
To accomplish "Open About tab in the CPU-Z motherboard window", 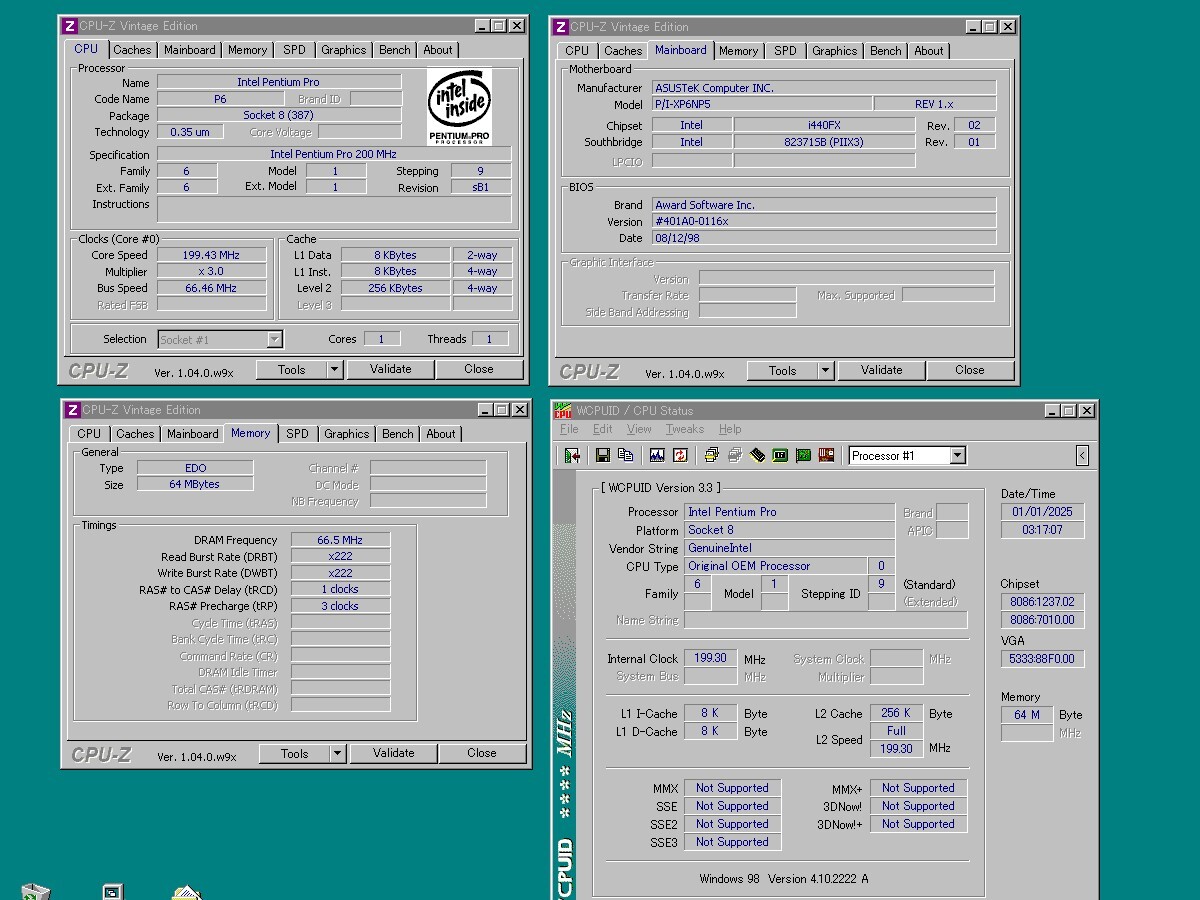I will pos(928,51).
